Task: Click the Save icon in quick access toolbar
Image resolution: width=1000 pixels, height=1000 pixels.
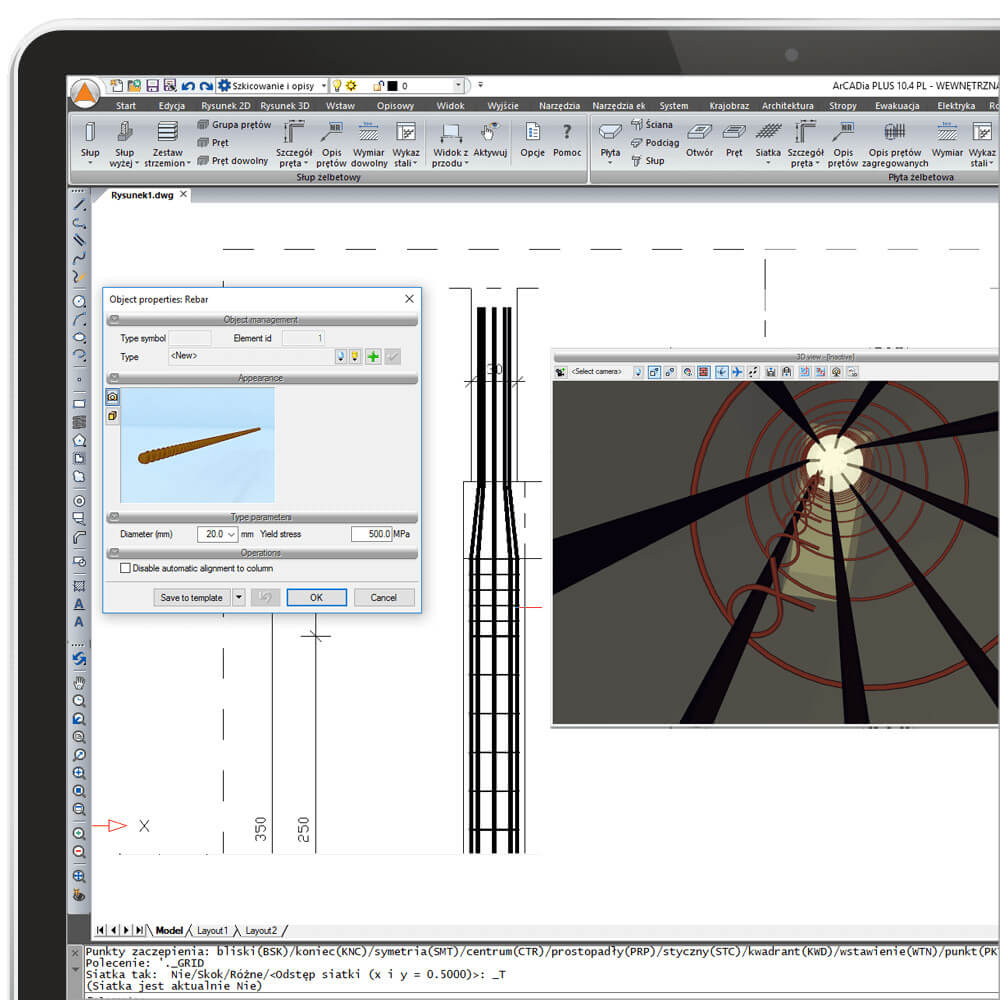Action: [152, 85]
